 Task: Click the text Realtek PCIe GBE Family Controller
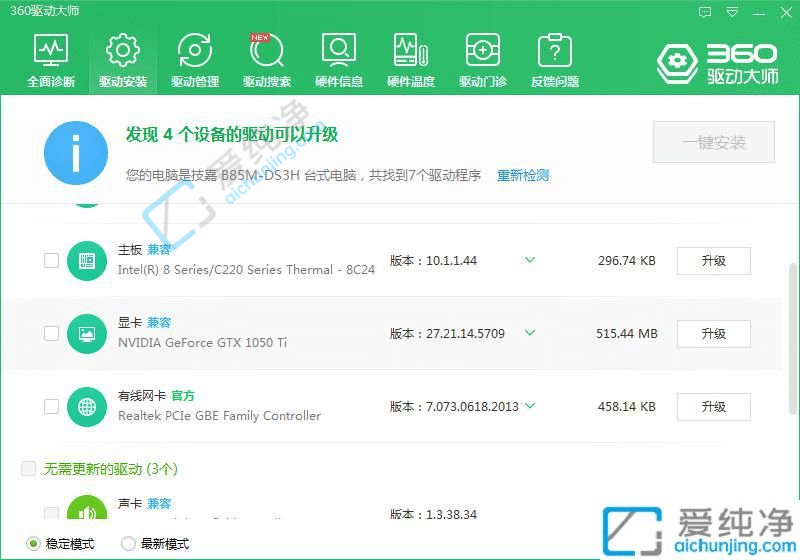coord(219,416)
